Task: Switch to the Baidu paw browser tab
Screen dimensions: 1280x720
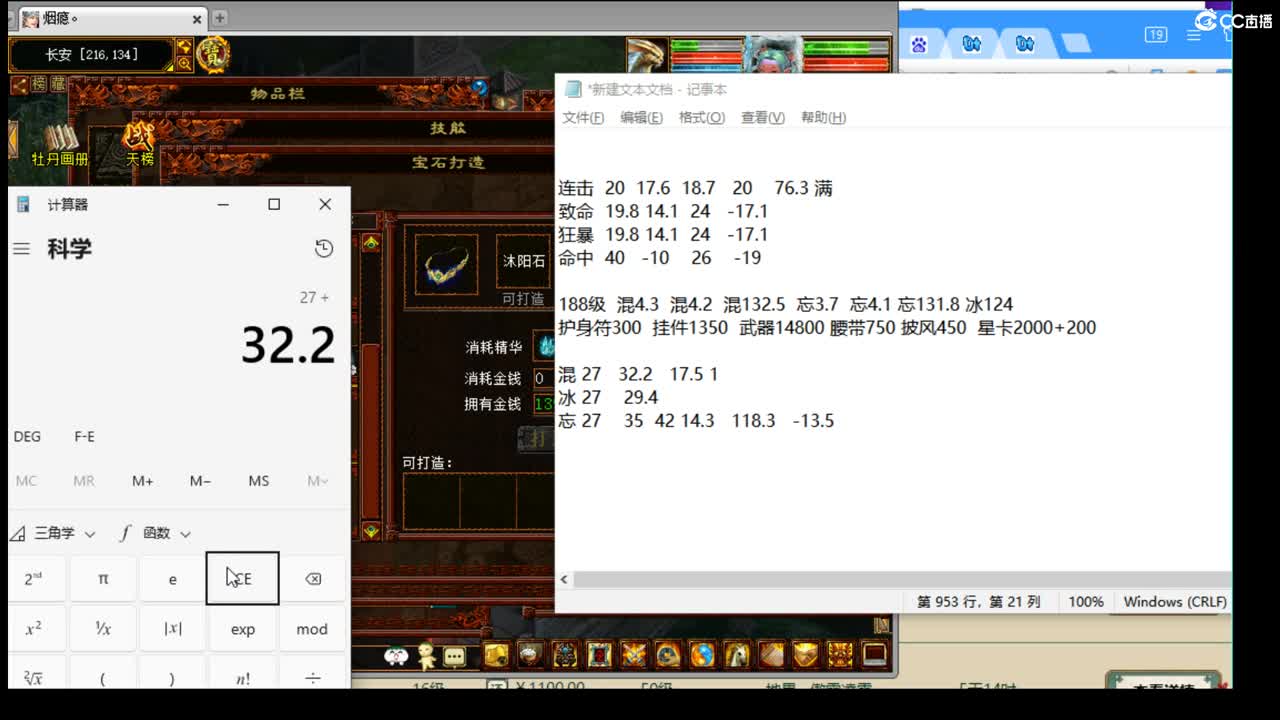Action: click(x=919, y=44)
